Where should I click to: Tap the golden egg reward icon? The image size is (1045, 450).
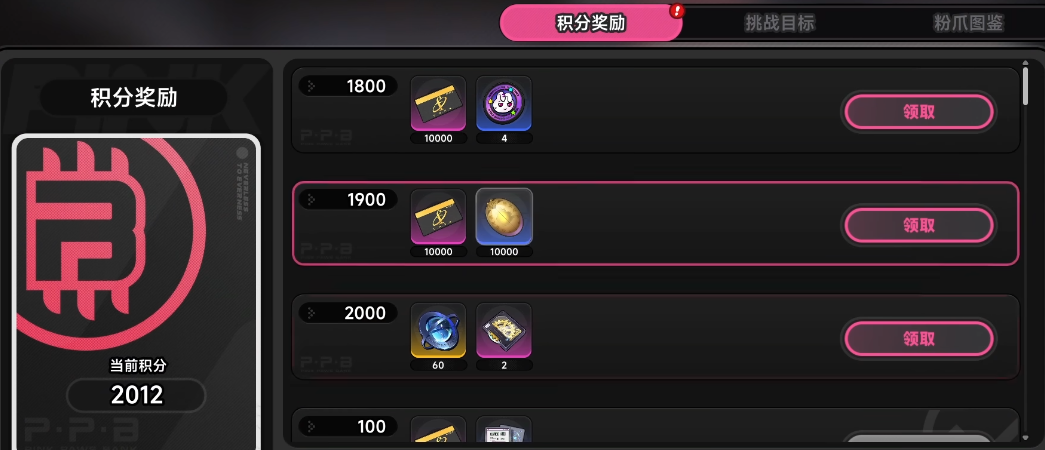[x=504, y=217]
